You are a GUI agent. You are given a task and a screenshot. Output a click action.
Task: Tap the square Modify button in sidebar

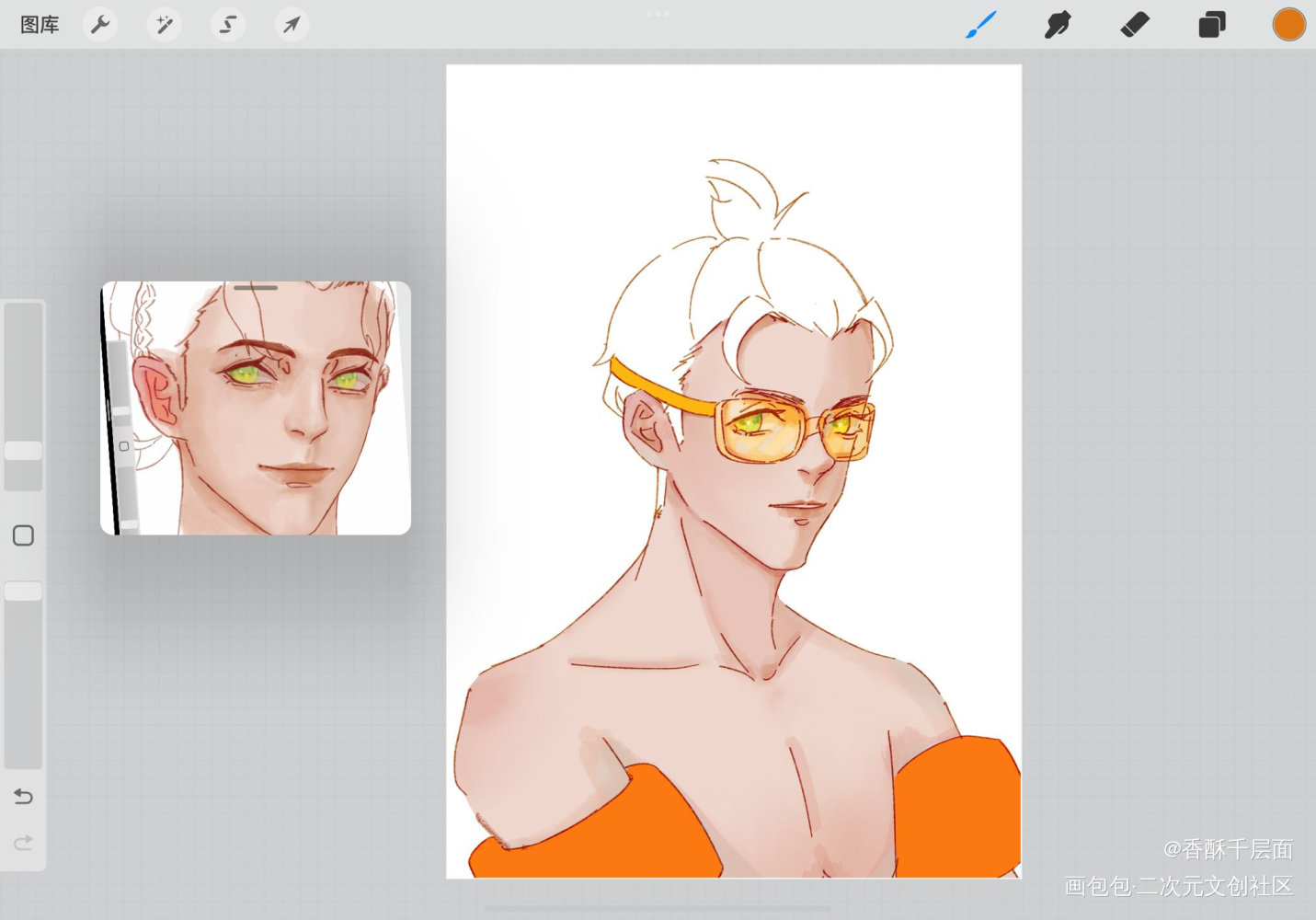[24, 535]
